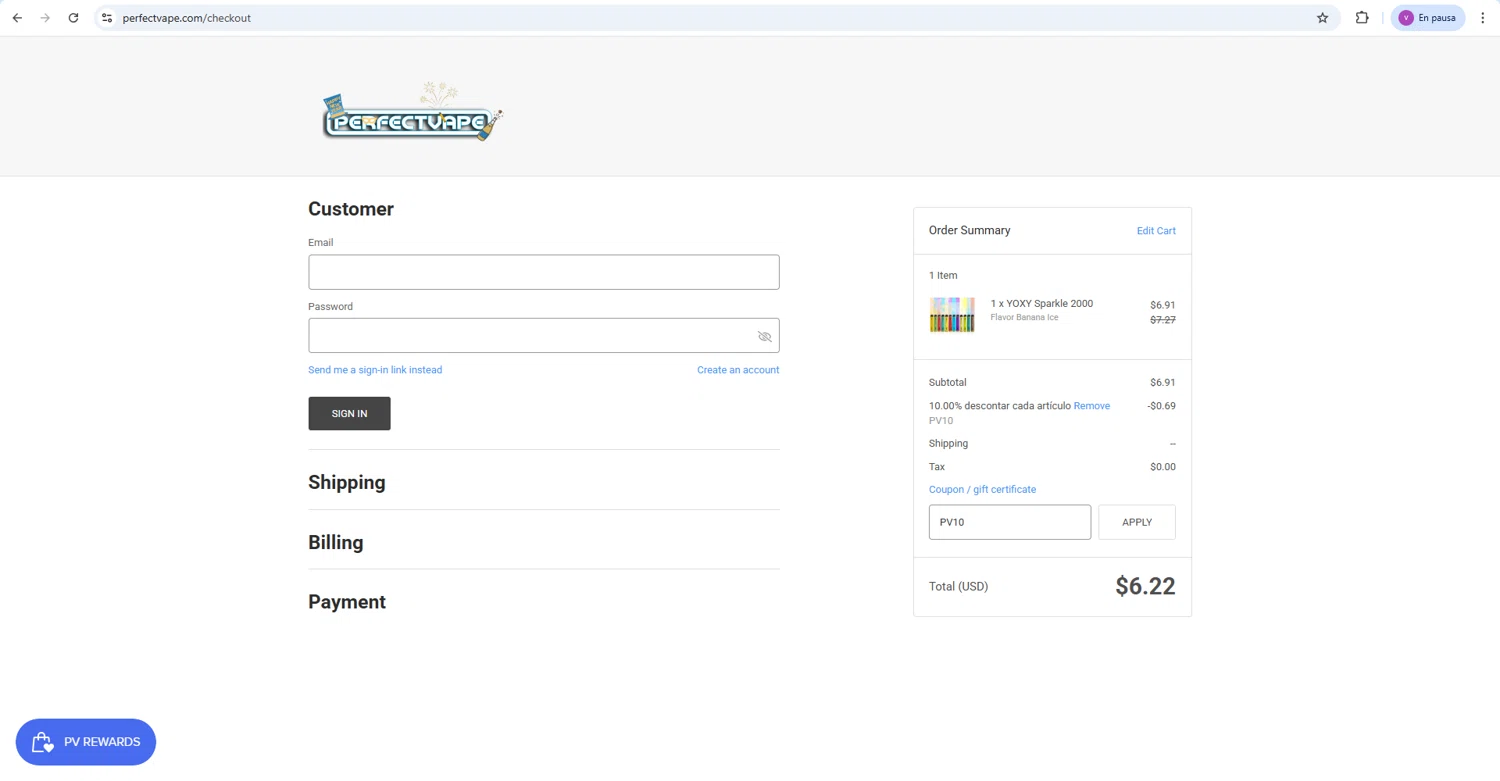The width and height of the screenshot is (1500, 781).
Task: Click Send me a sign-in link instead
Action: [375, 370]
